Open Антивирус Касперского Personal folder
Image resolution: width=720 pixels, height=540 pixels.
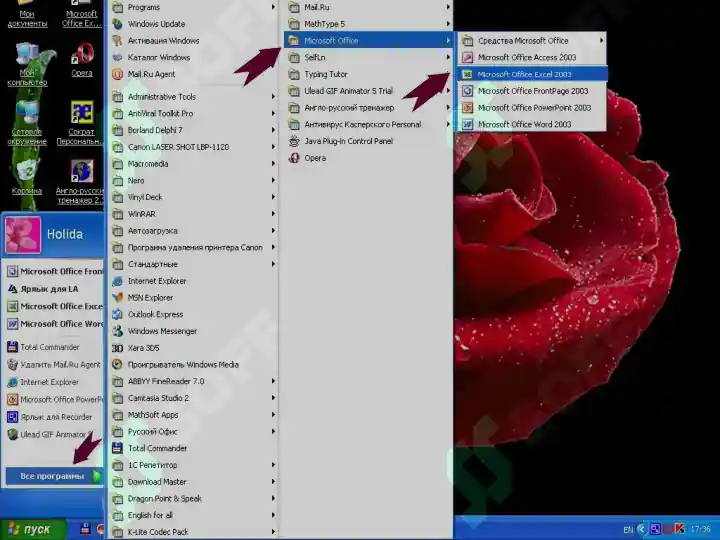pyautogui.click(x=368, y=124)
